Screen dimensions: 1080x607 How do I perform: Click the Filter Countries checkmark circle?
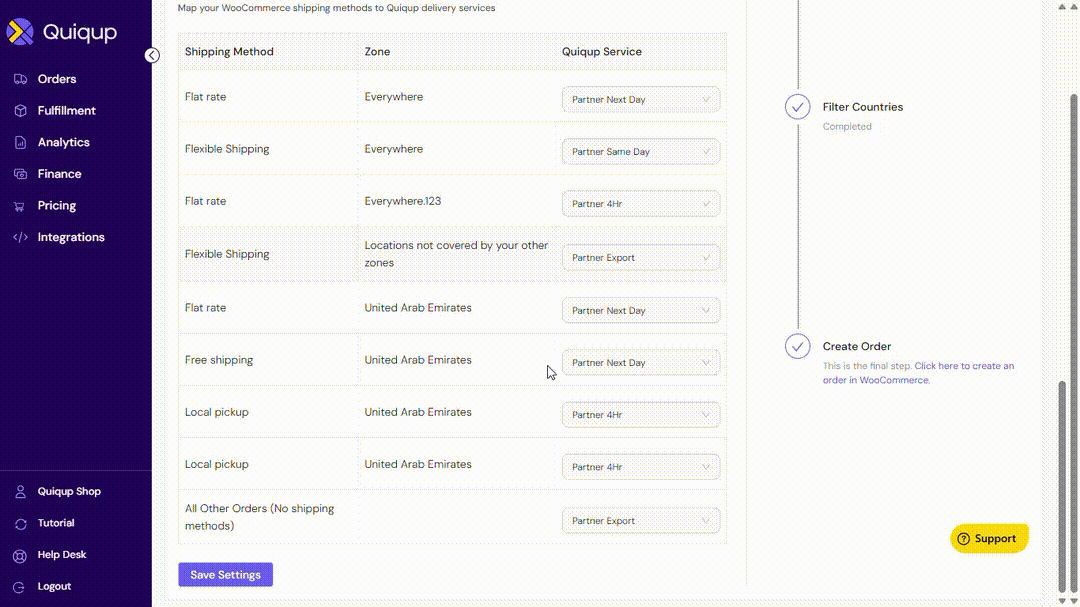(798, 107)
